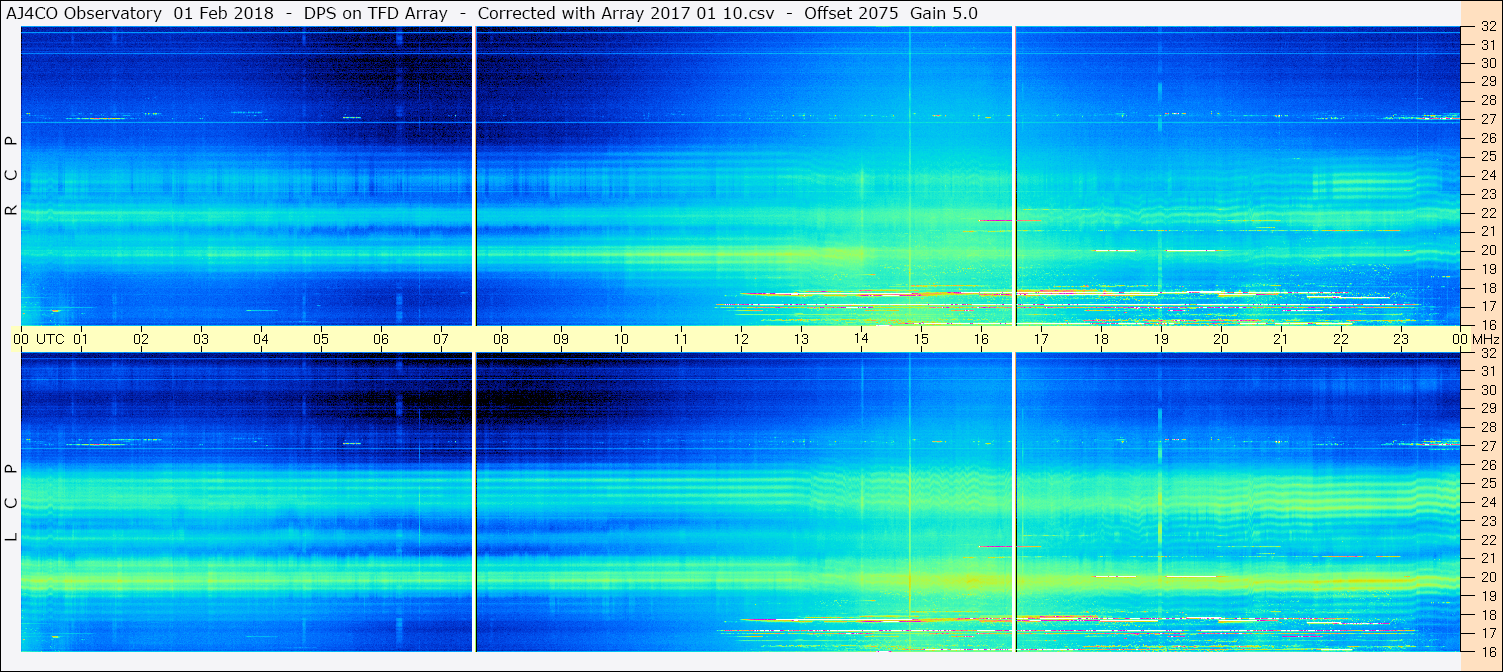The image size is (1503, 672).
Task: Click 28 MHz label of RCP frequency scale
Action: pos(1487,100)
